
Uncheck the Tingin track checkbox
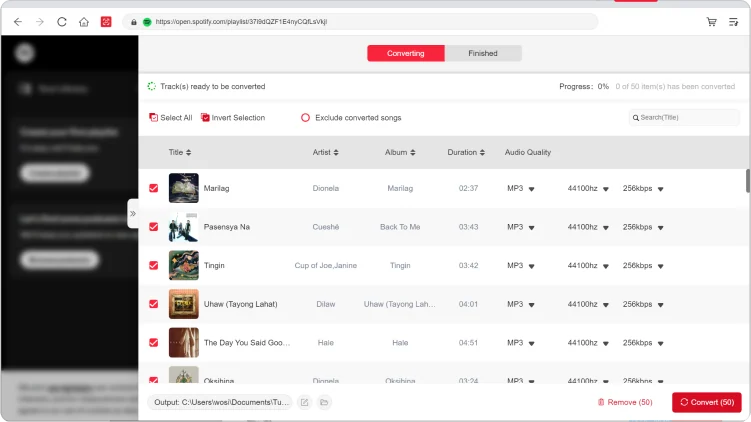tap(153, 265)
